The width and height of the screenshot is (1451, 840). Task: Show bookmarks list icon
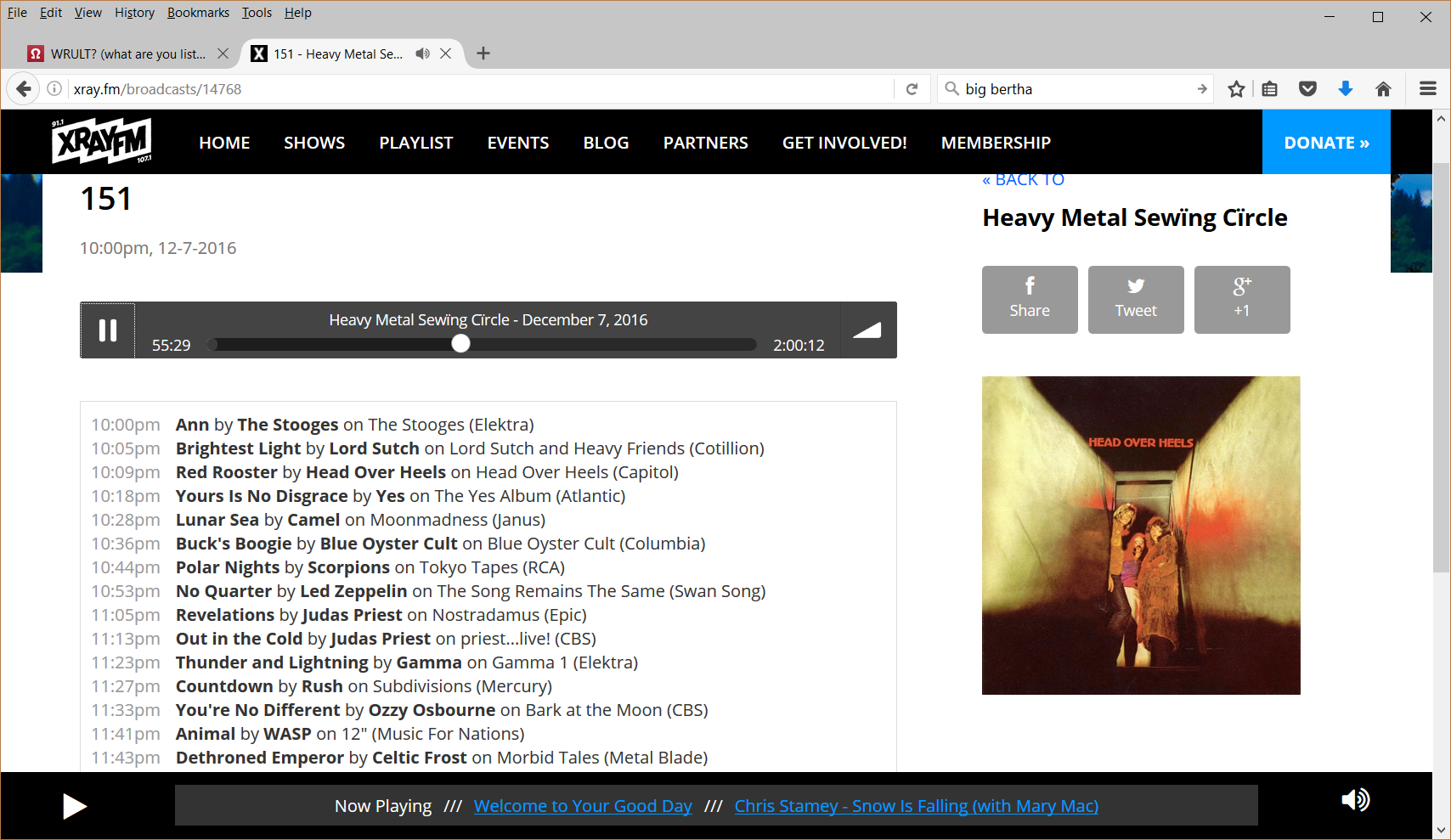[x=1270, y=89]
